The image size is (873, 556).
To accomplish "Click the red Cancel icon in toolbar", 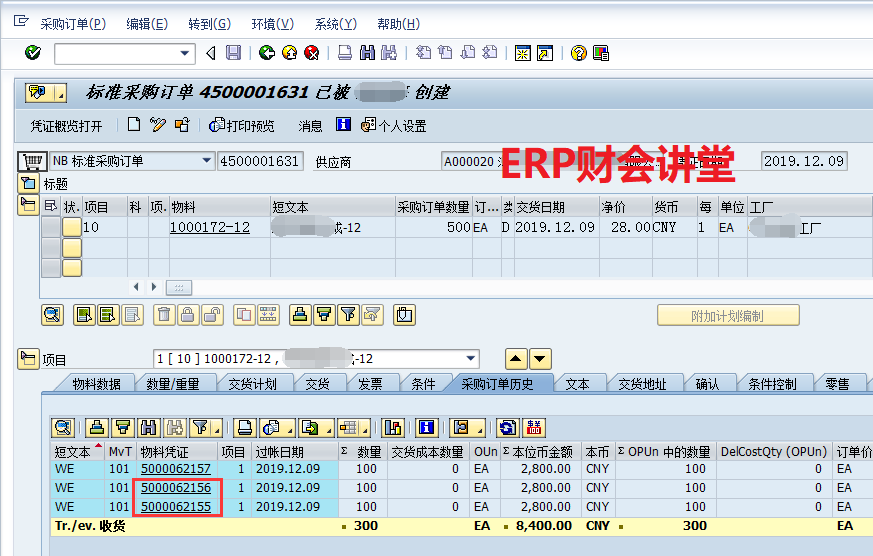I will click(x=312, y=53).
